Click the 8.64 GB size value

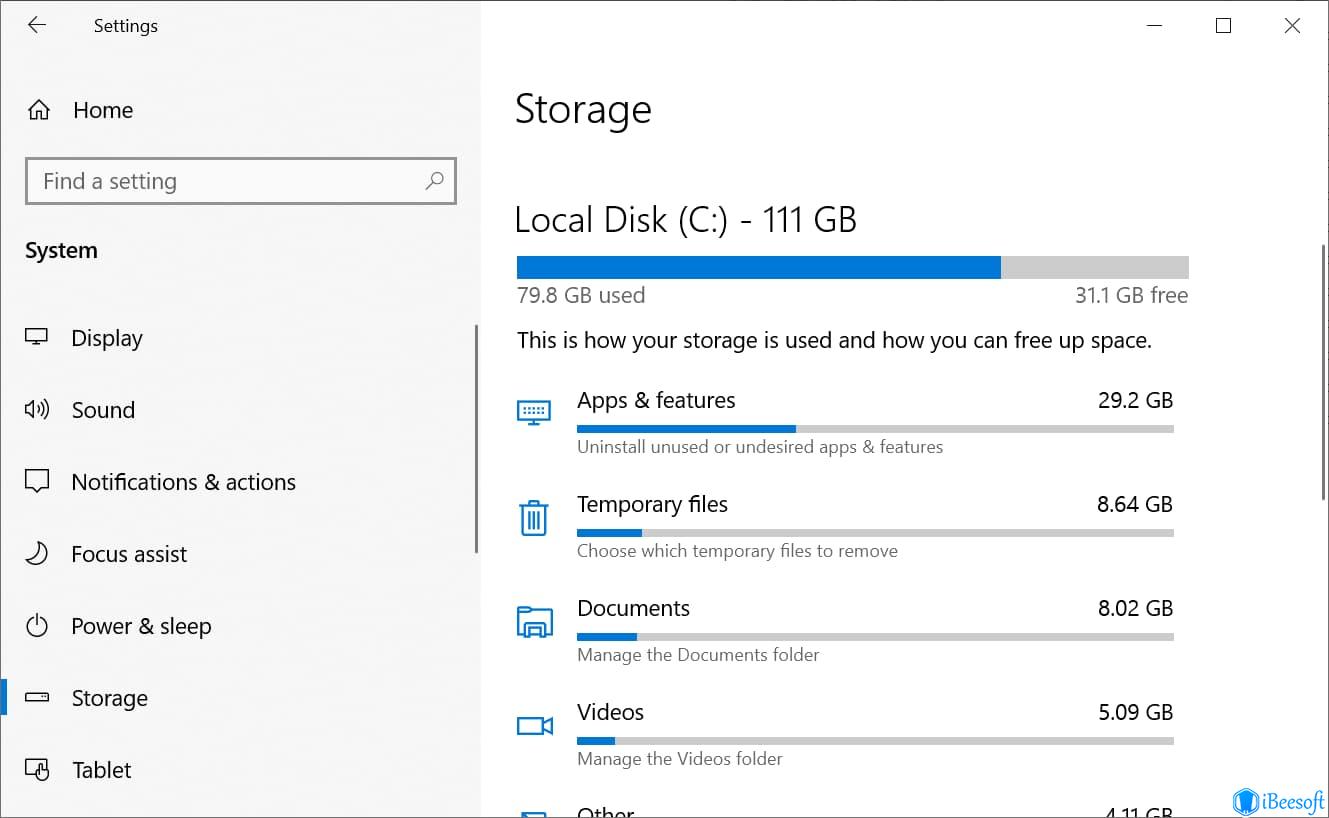pos(1135,505)
